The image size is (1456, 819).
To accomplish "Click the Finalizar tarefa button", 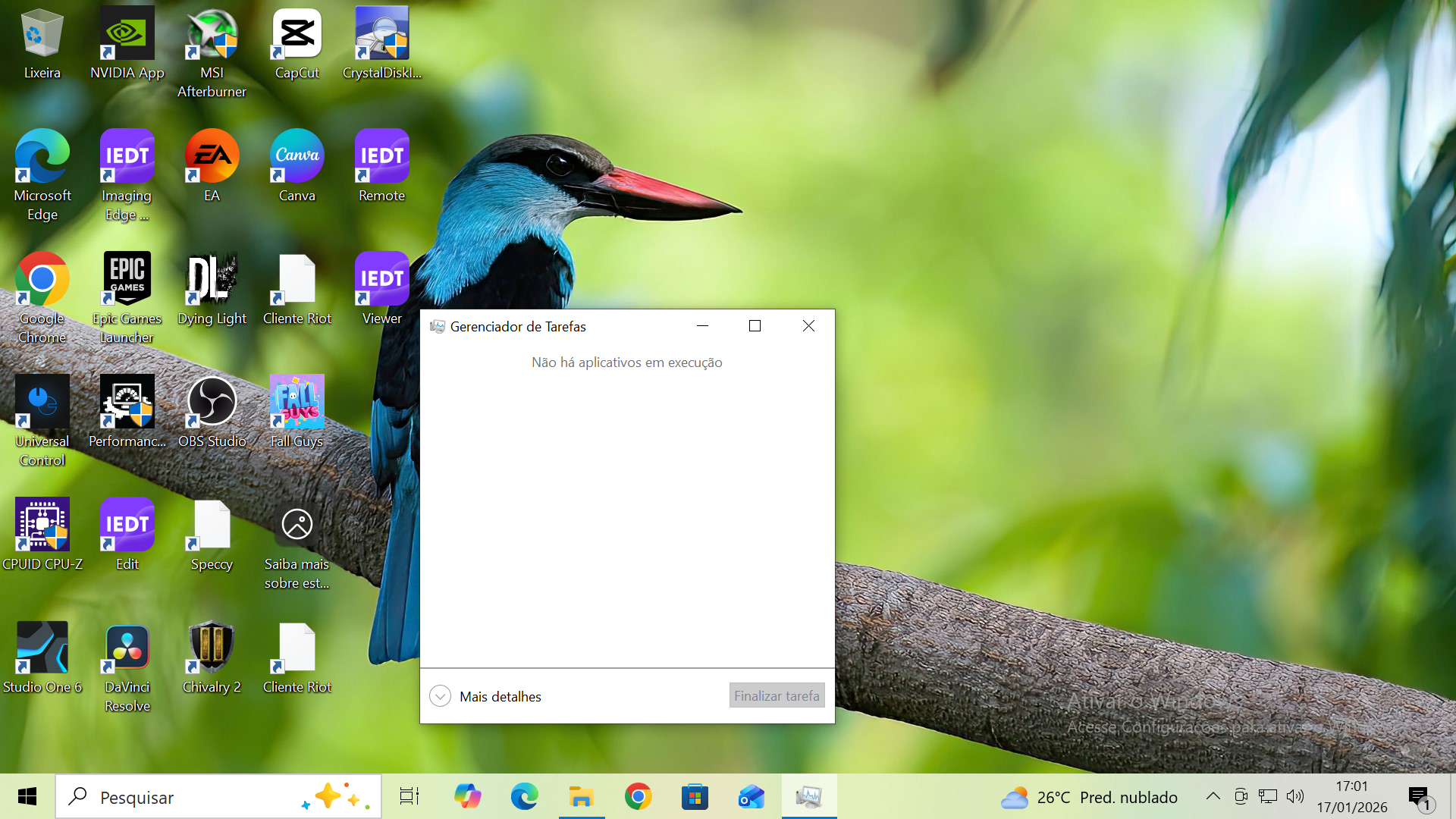I will click(x=776, y=695).
